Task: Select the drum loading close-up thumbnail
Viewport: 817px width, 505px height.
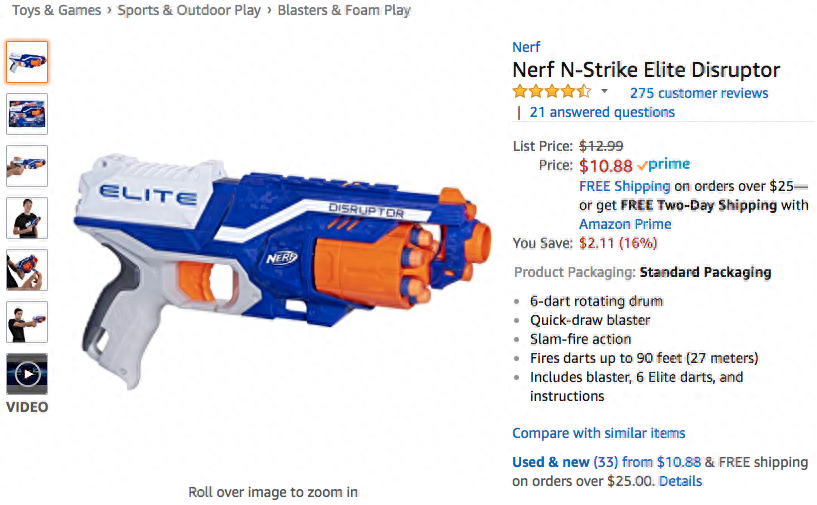Action: (27, 270)
